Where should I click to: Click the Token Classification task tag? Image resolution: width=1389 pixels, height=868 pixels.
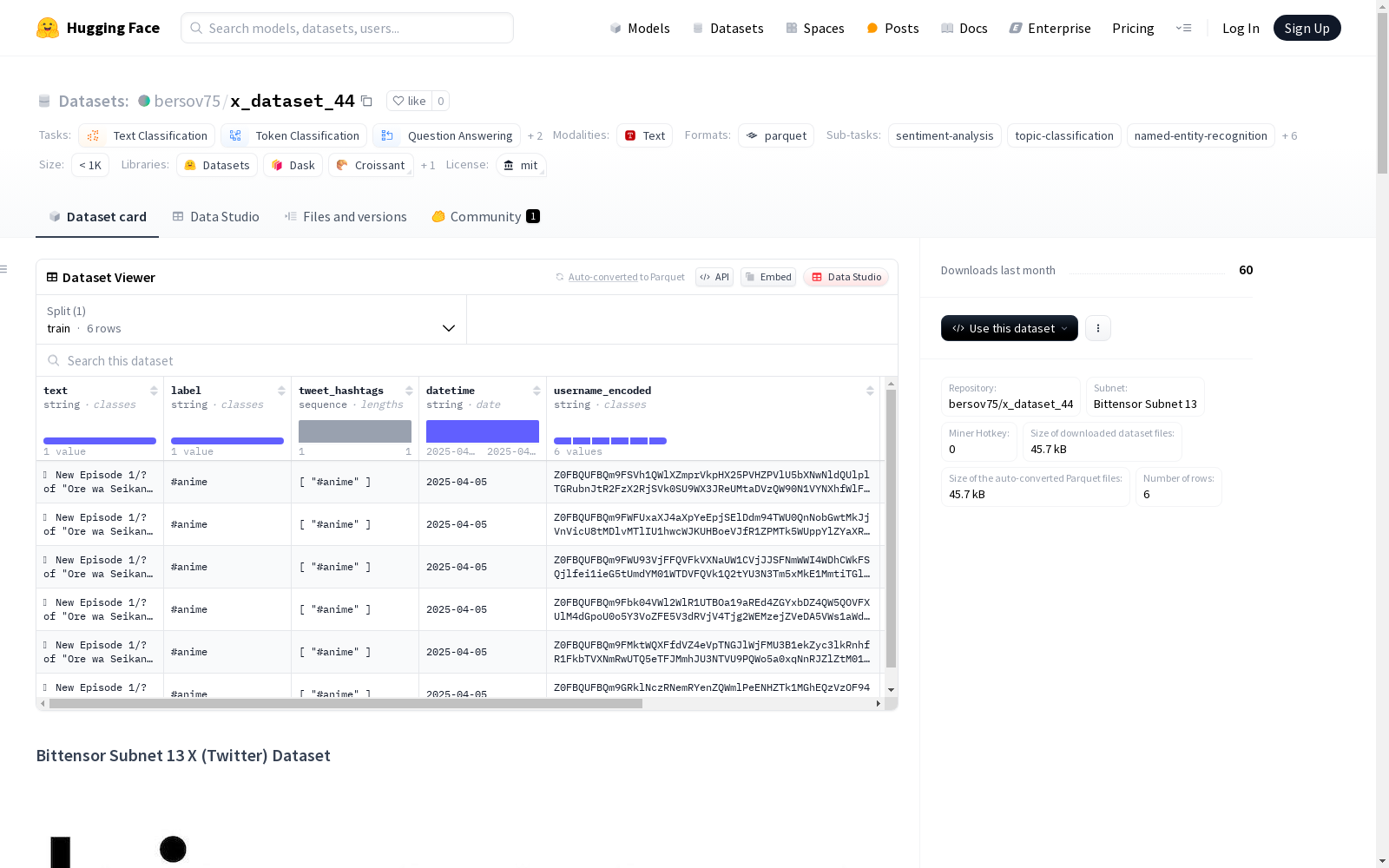(x=293, y=135)
